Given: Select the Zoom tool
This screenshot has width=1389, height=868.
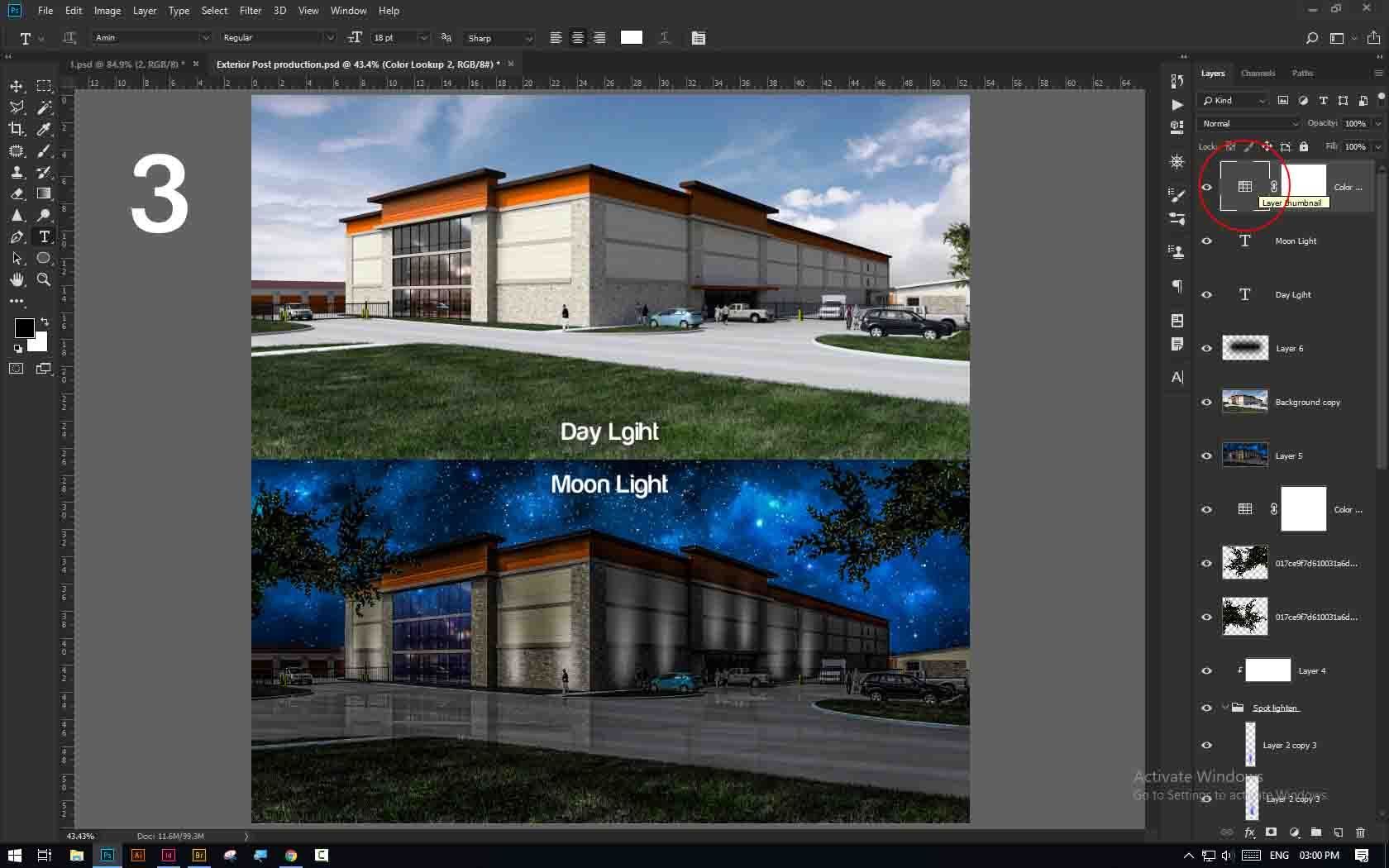Looking at the screenshot, I should 44,279.
